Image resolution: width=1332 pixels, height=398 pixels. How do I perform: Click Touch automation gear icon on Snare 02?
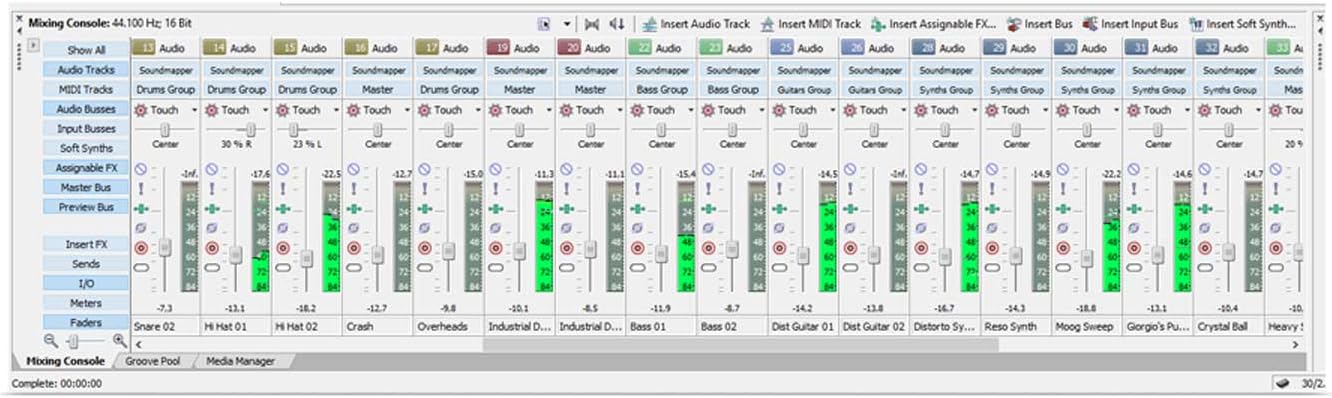pos(141,110)
